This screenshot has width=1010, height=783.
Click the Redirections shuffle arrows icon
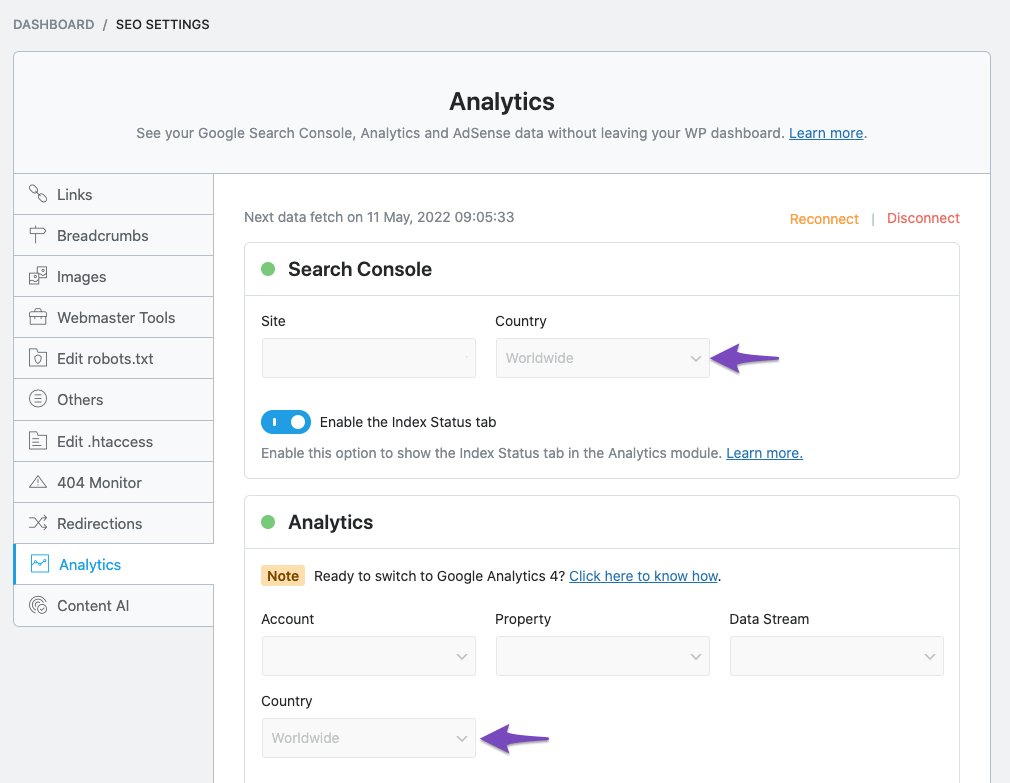[x=38, y=523]
